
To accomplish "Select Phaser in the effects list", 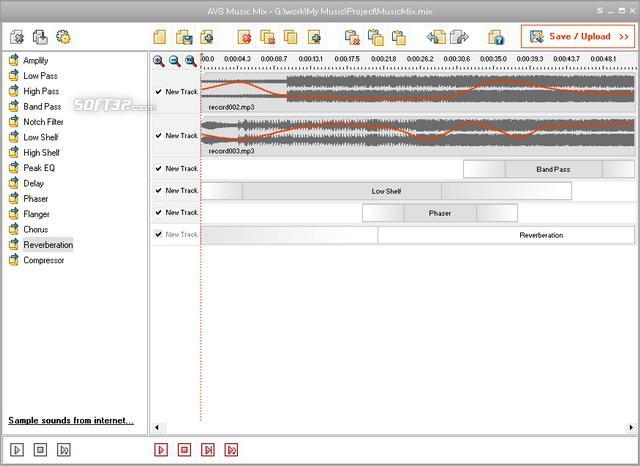I will [x=36, y=199].
